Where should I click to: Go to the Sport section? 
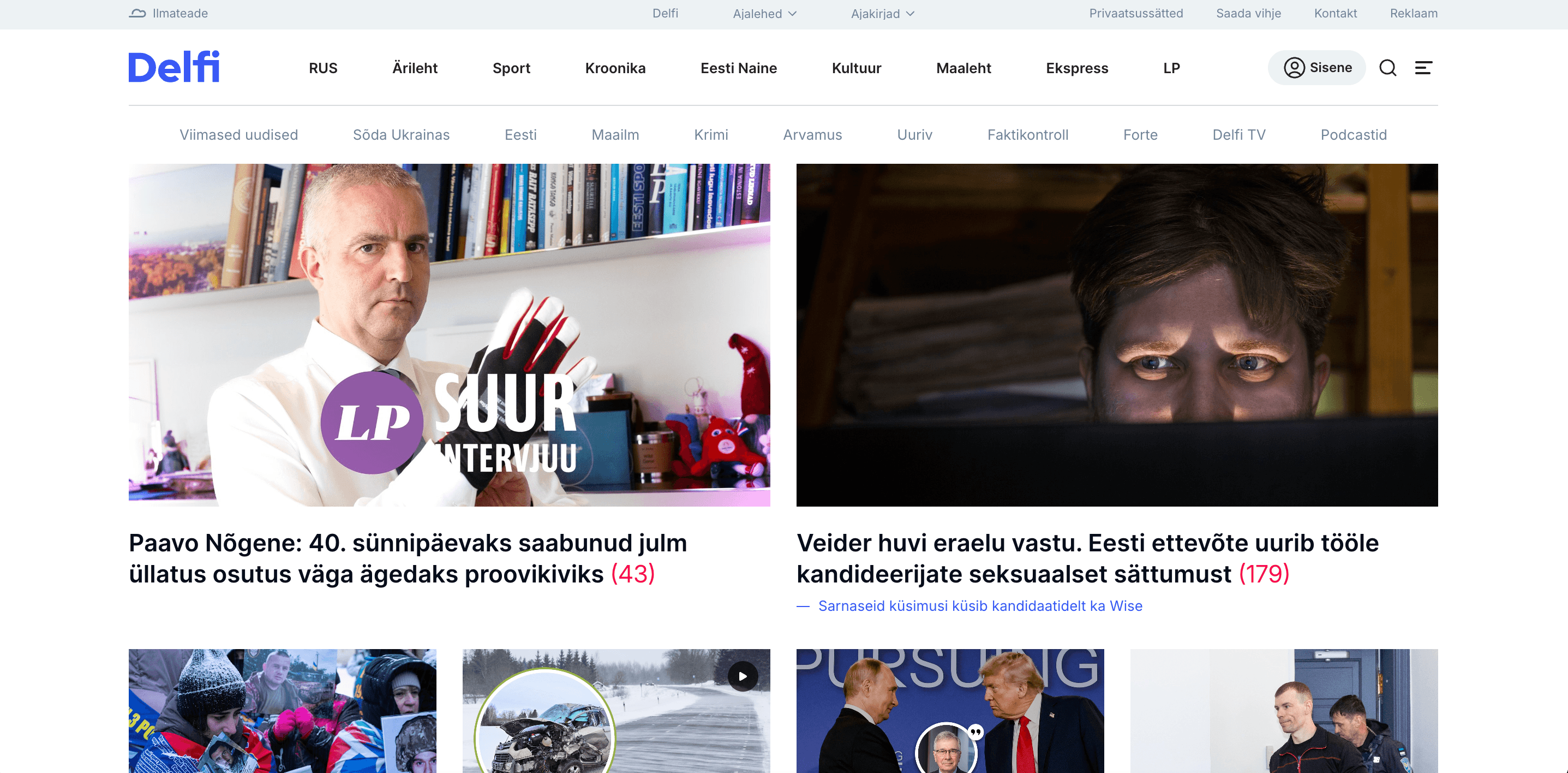511,68
